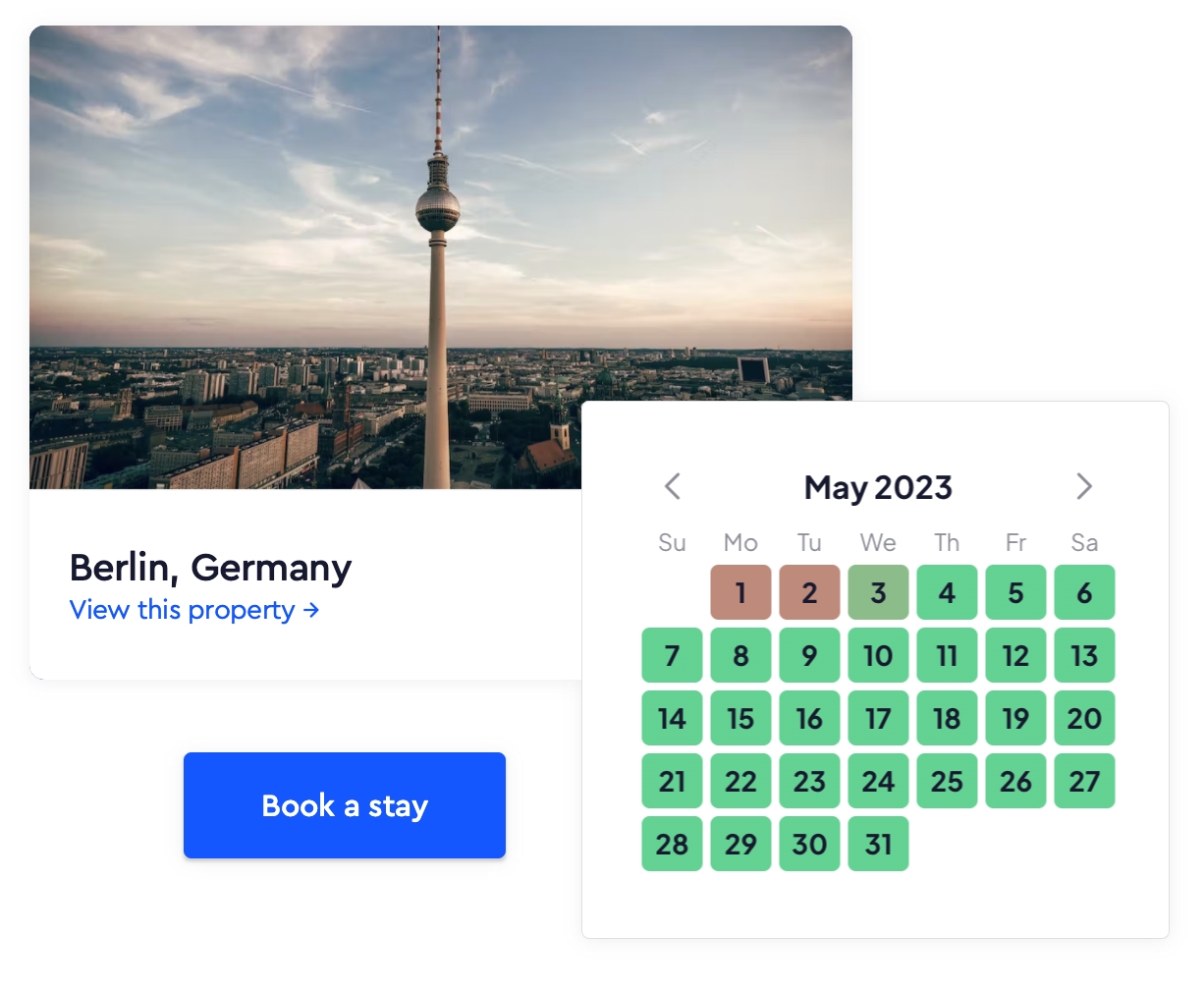1204x990 pixels.
Task: Select May 20 in the calendar
Action: coord(1085,718)
